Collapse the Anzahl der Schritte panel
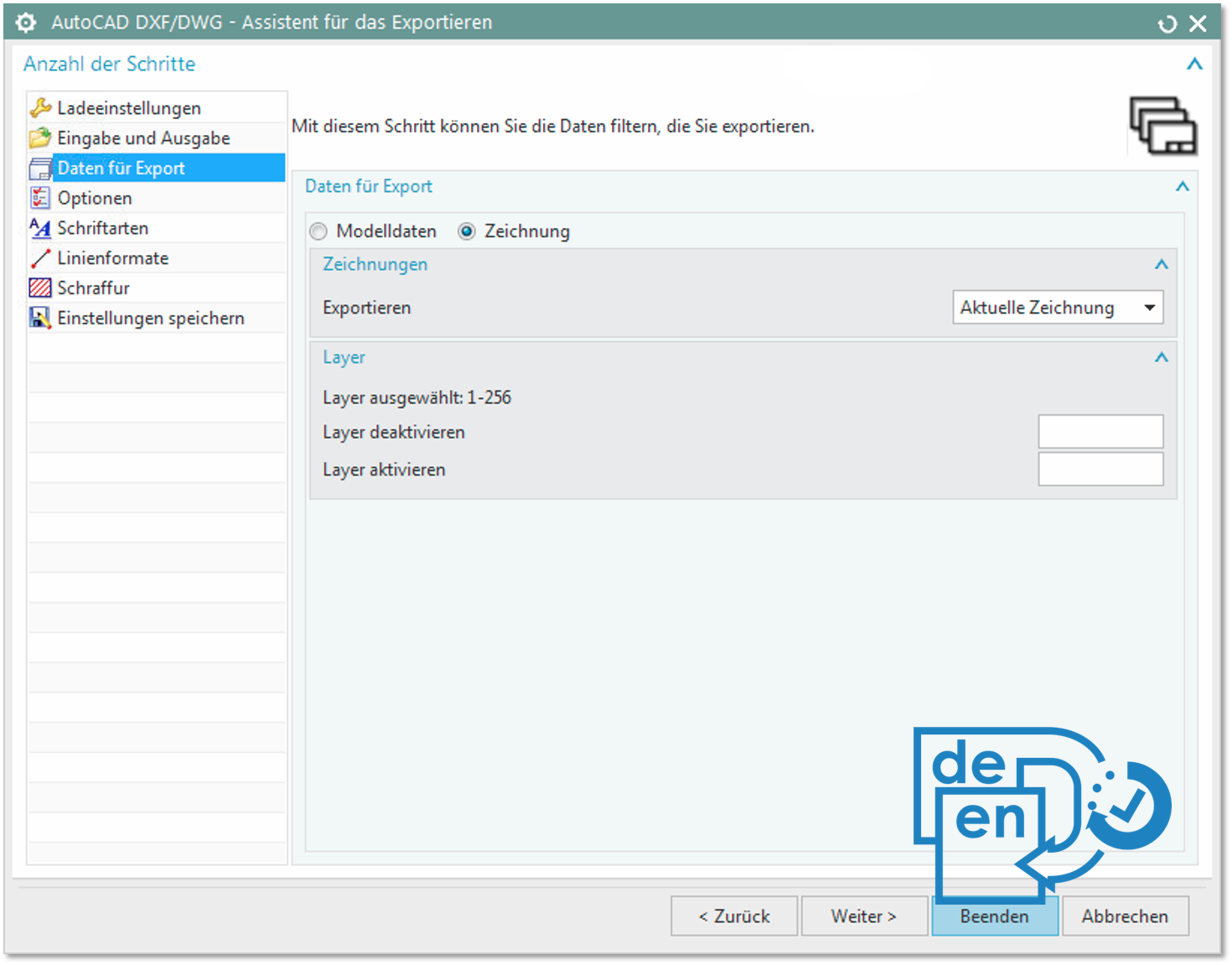Image resolution: width=1232 pixels, height=965 pixels. pyautogui.click(x=1194, y=65)
